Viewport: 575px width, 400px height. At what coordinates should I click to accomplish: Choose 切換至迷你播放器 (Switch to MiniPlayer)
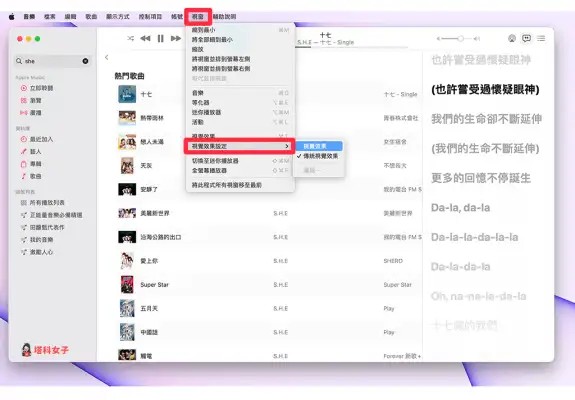(240, 161)
